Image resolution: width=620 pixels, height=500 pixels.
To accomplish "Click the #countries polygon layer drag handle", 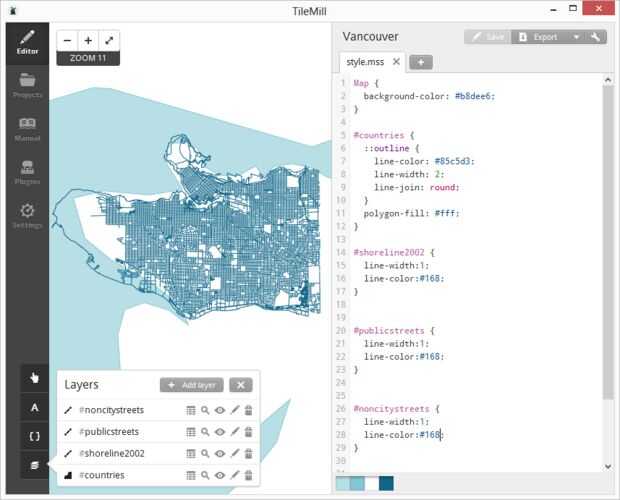I will tap(68, 475).
